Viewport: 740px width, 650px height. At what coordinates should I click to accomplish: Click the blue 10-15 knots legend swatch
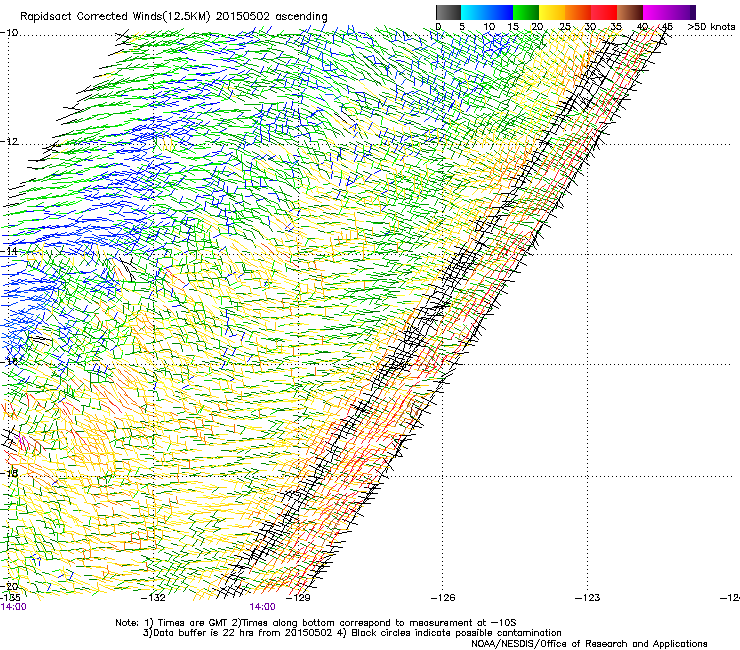500,12
